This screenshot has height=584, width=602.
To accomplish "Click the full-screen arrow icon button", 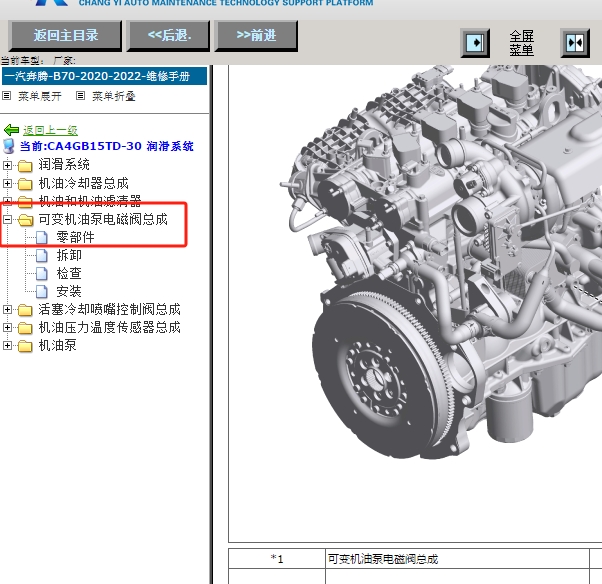I will 475,43.
